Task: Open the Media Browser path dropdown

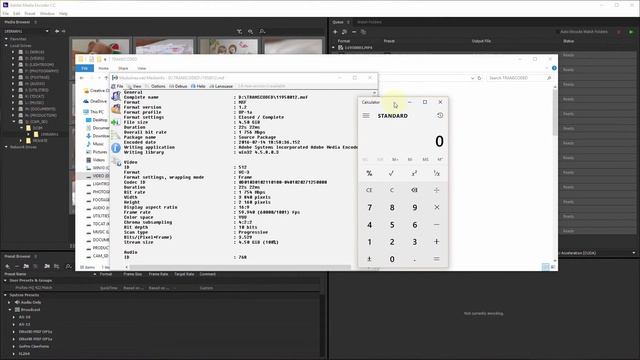Action: click(47, 31)
